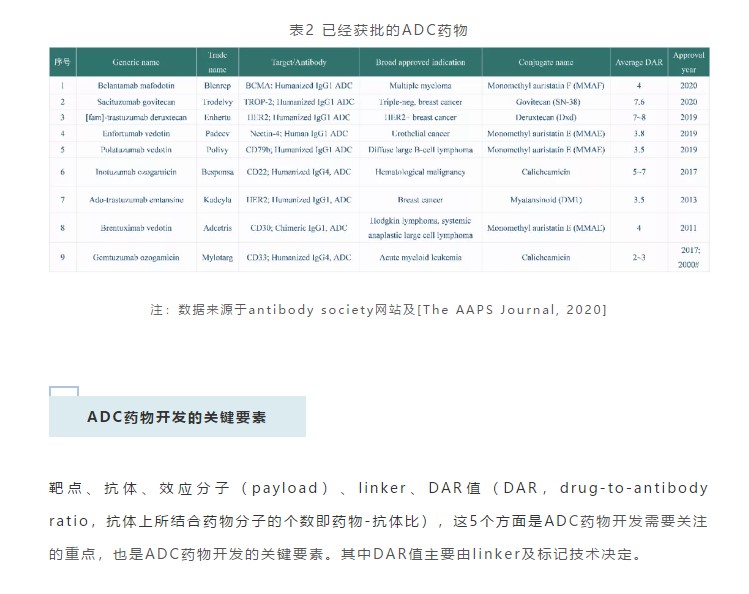749x594 pixels.
Task: Click the 'Govitecan (SN-38)' cell
Action: [546, 102]
